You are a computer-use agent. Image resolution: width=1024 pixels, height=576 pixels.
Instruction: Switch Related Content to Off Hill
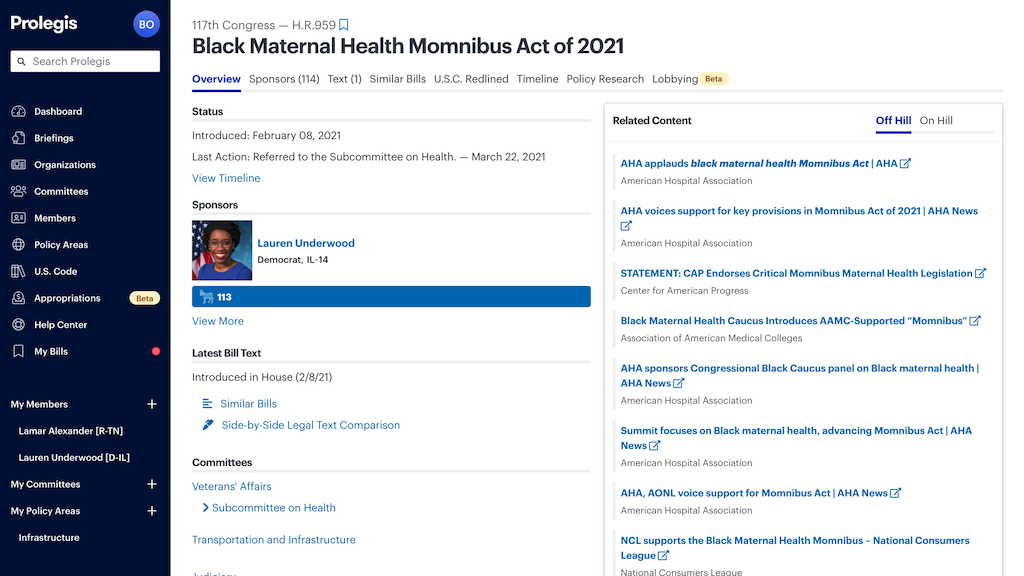[893, 121]
